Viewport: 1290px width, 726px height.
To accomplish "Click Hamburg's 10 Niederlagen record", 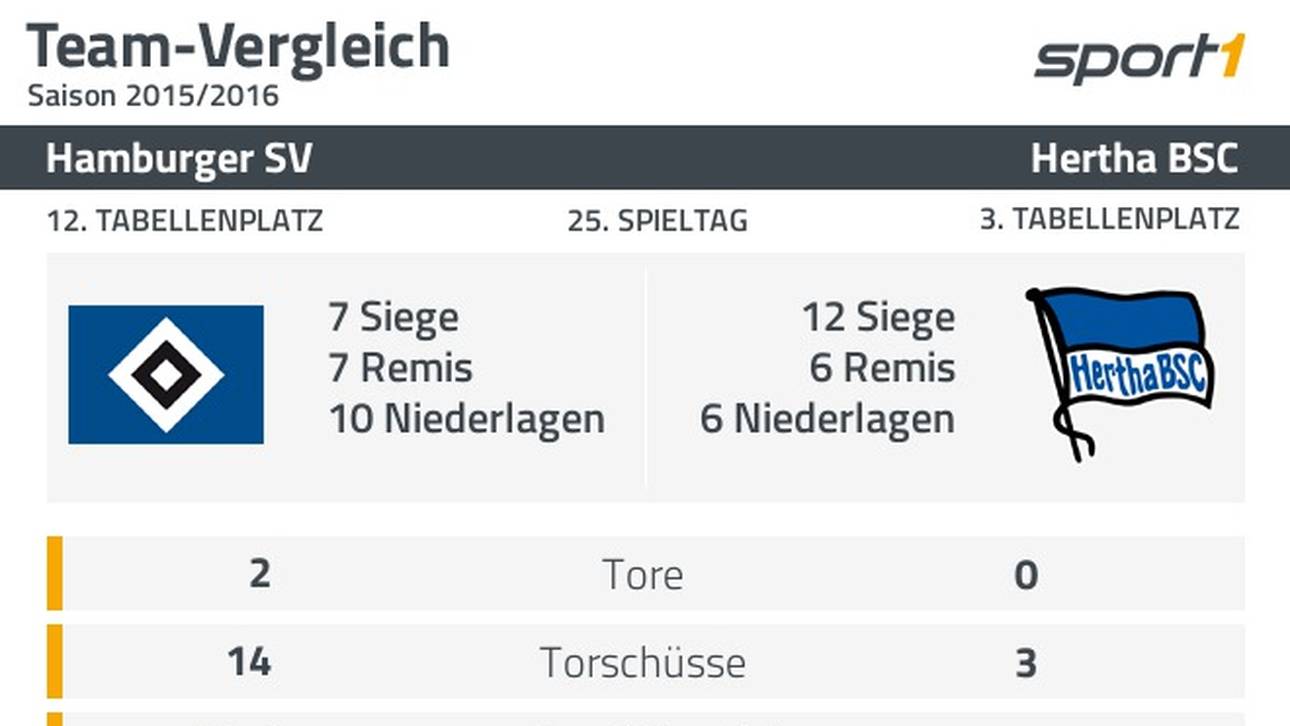I will click(467, 419).
